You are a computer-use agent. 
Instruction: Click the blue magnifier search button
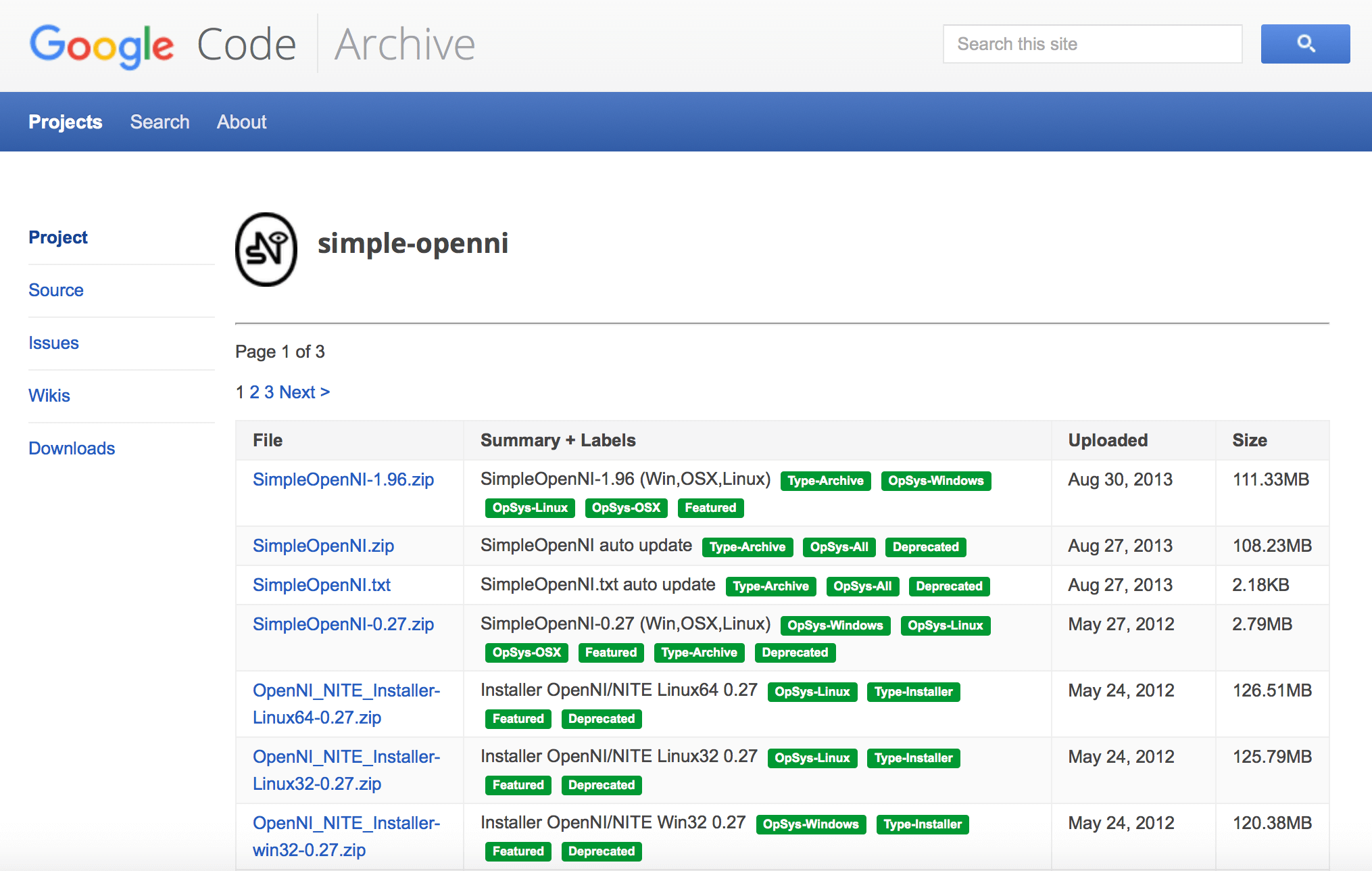(1305, 44)
